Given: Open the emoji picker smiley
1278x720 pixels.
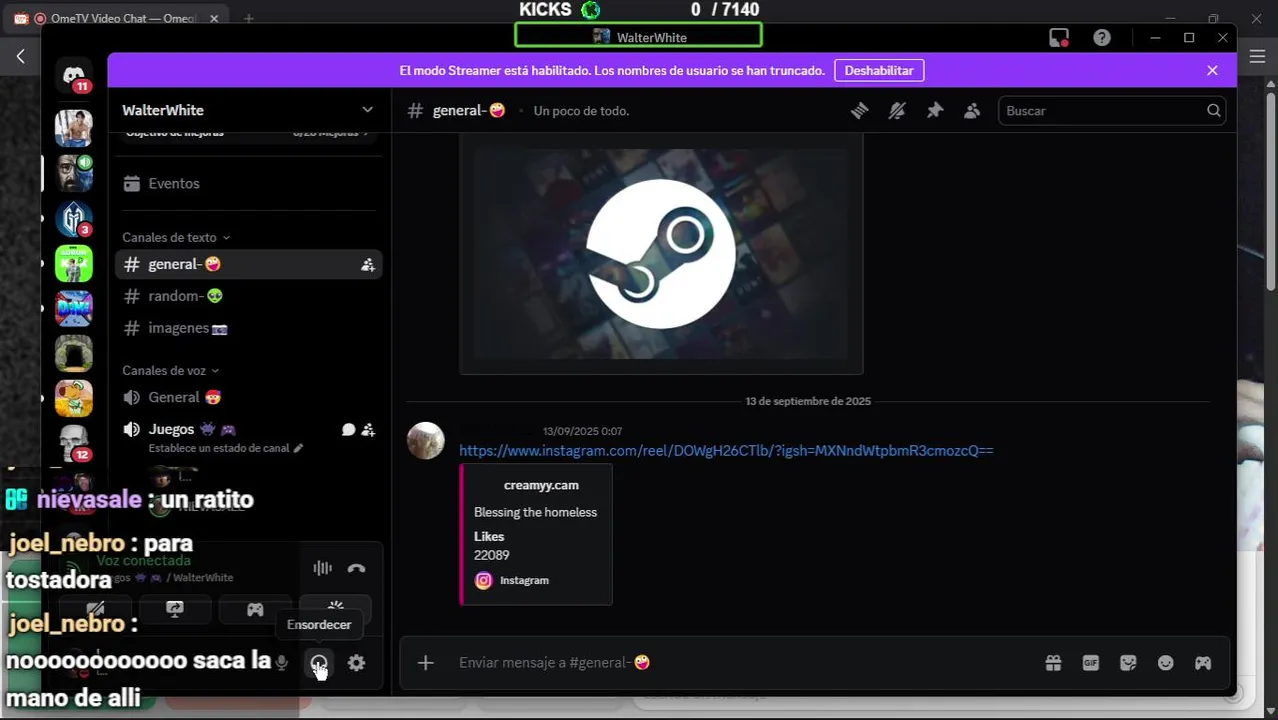Looking at the screenshot, I should pos(1165,663).
